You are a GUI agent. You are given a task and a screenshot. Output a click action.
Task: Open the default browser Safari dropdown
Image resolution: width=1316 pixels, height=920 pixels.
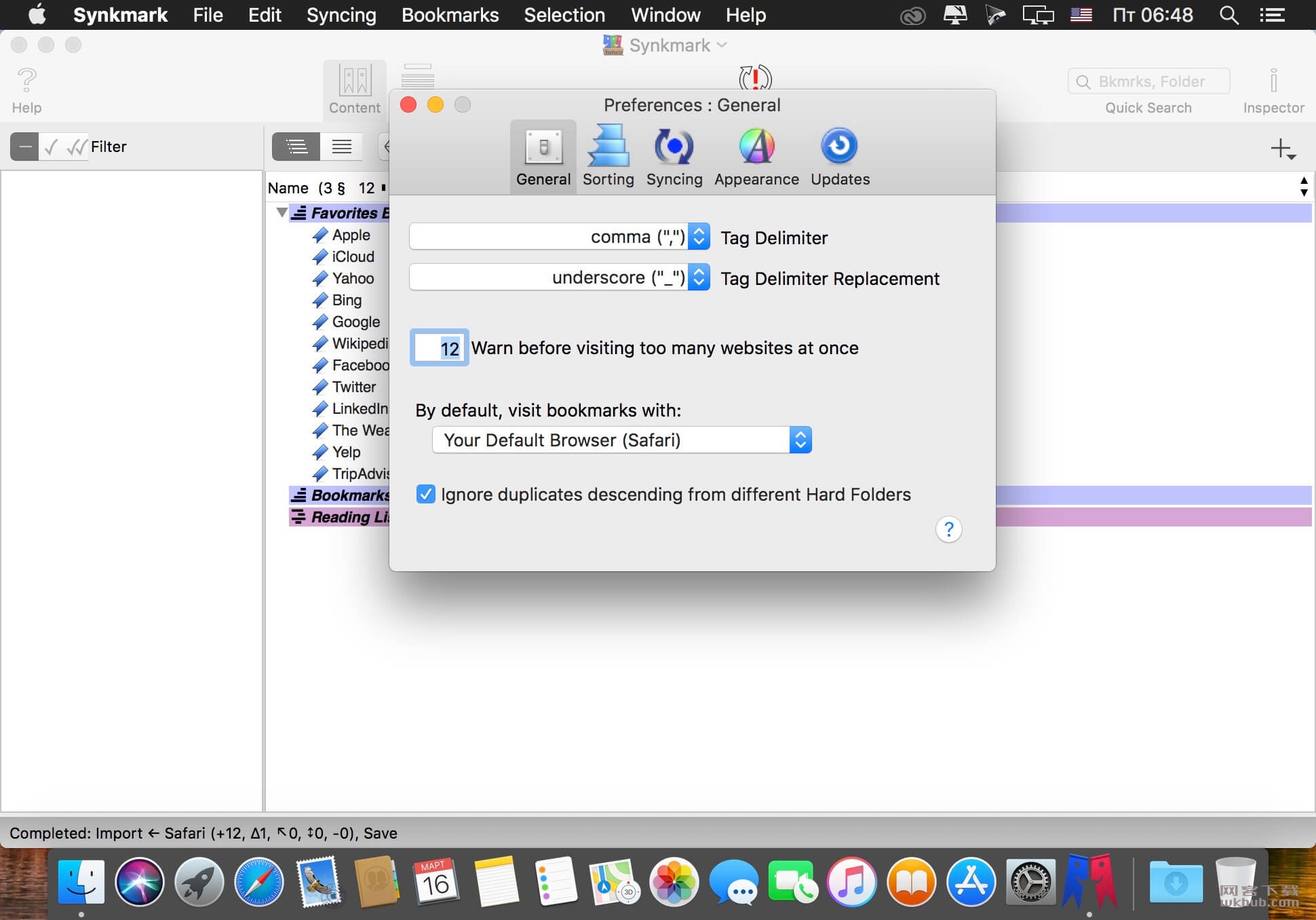click(622, 440)
